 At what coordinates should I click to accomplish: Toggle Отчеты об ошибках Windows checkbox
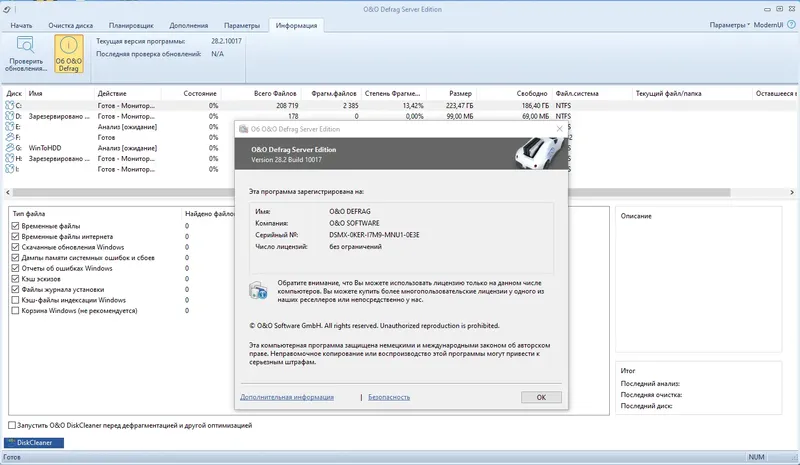pos(15,268)
